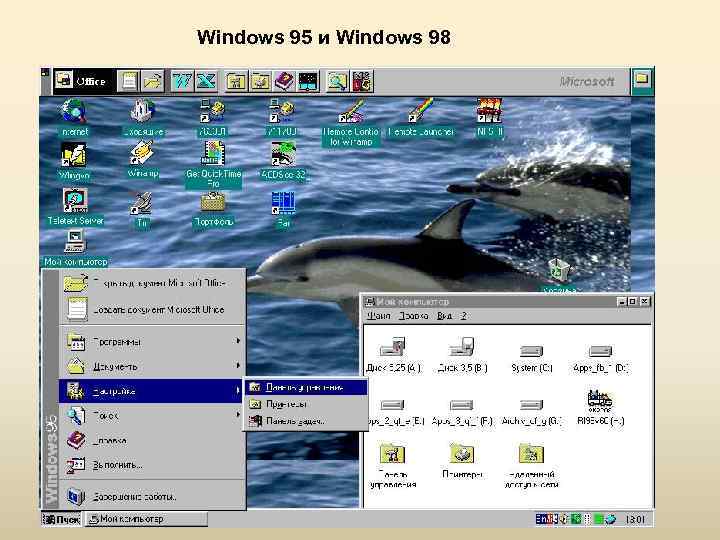
Task: Select the (F:) drive in Мой компьютер
Action: [x=462, y=411]
